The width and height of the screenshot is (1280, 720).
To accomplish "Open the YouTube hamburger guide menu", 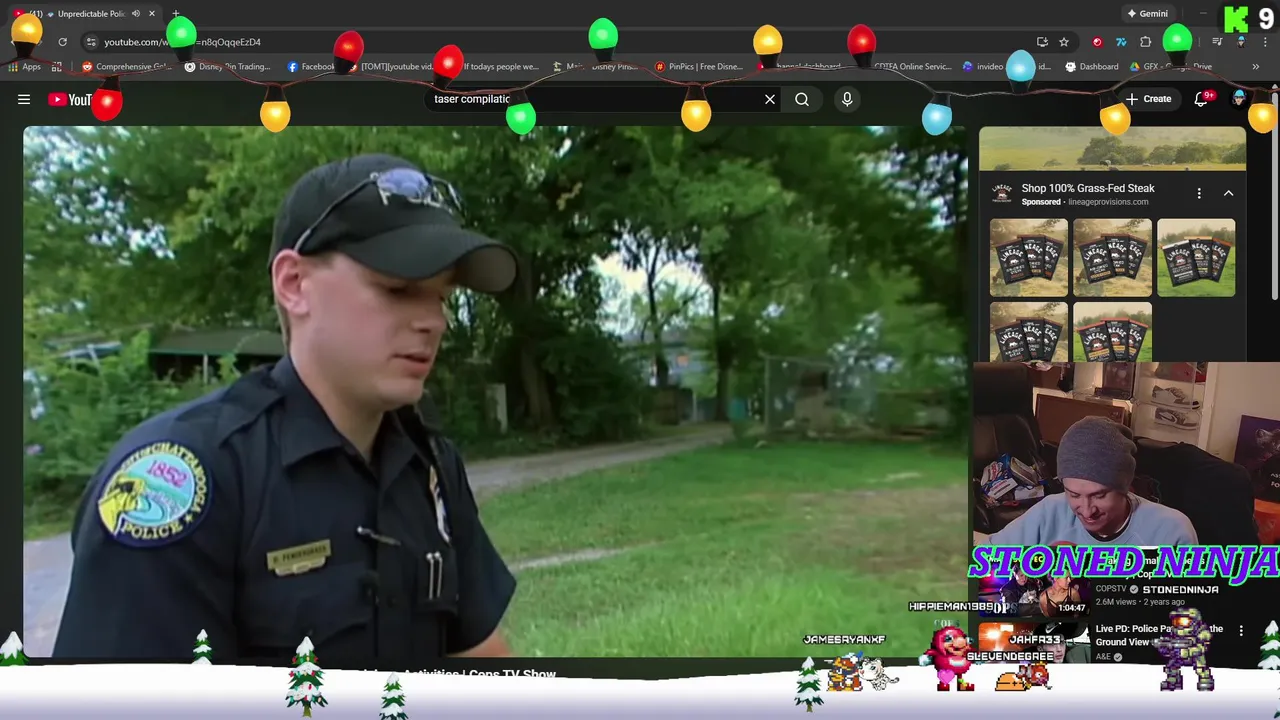I will [24, 99].
